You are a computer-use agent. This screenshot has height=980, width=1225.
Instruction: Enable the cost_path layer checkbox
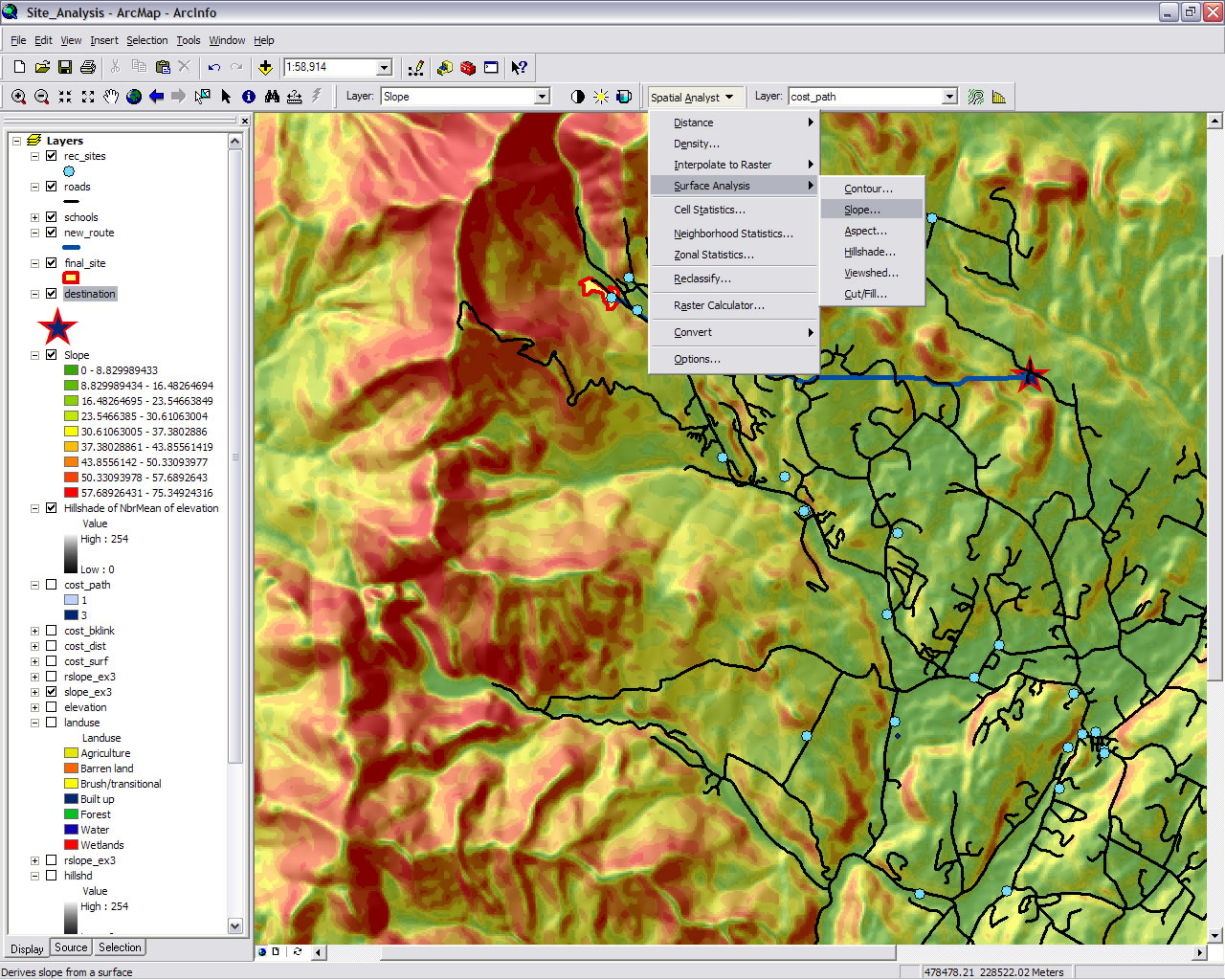tap(52, 585)
